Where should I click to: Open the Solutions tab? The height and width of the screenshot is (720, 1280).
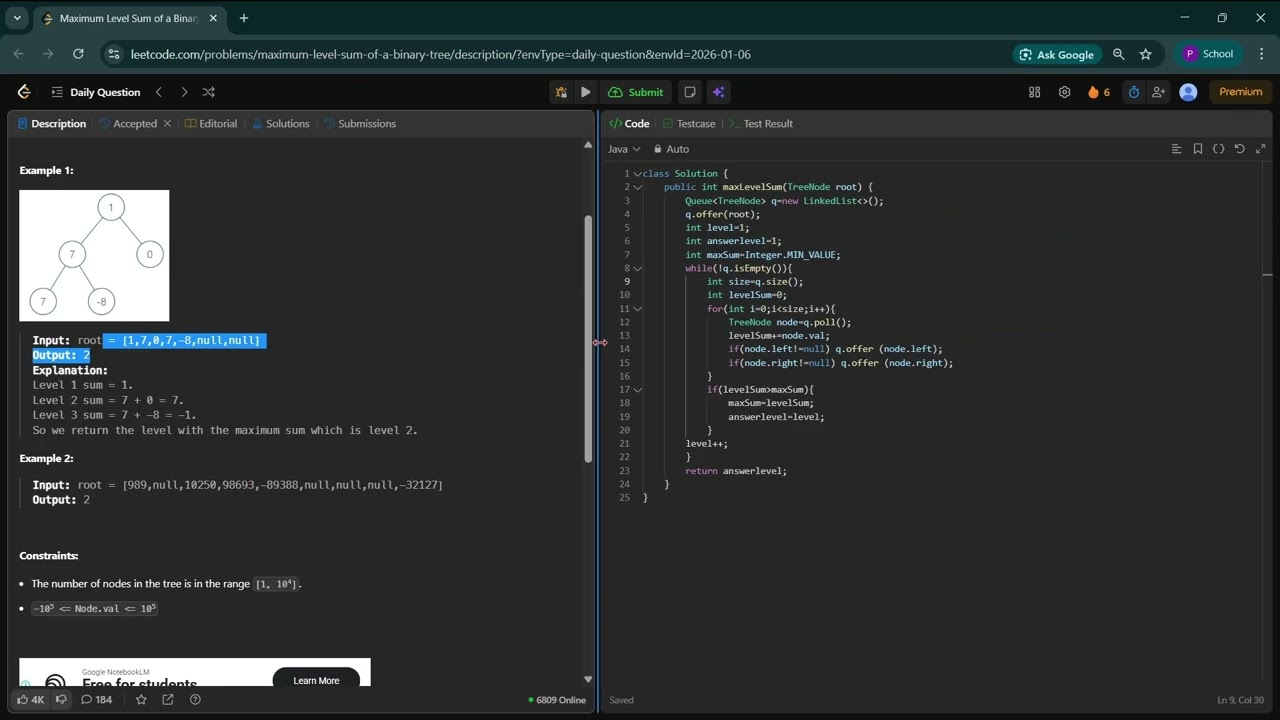(x=281, y=124)
